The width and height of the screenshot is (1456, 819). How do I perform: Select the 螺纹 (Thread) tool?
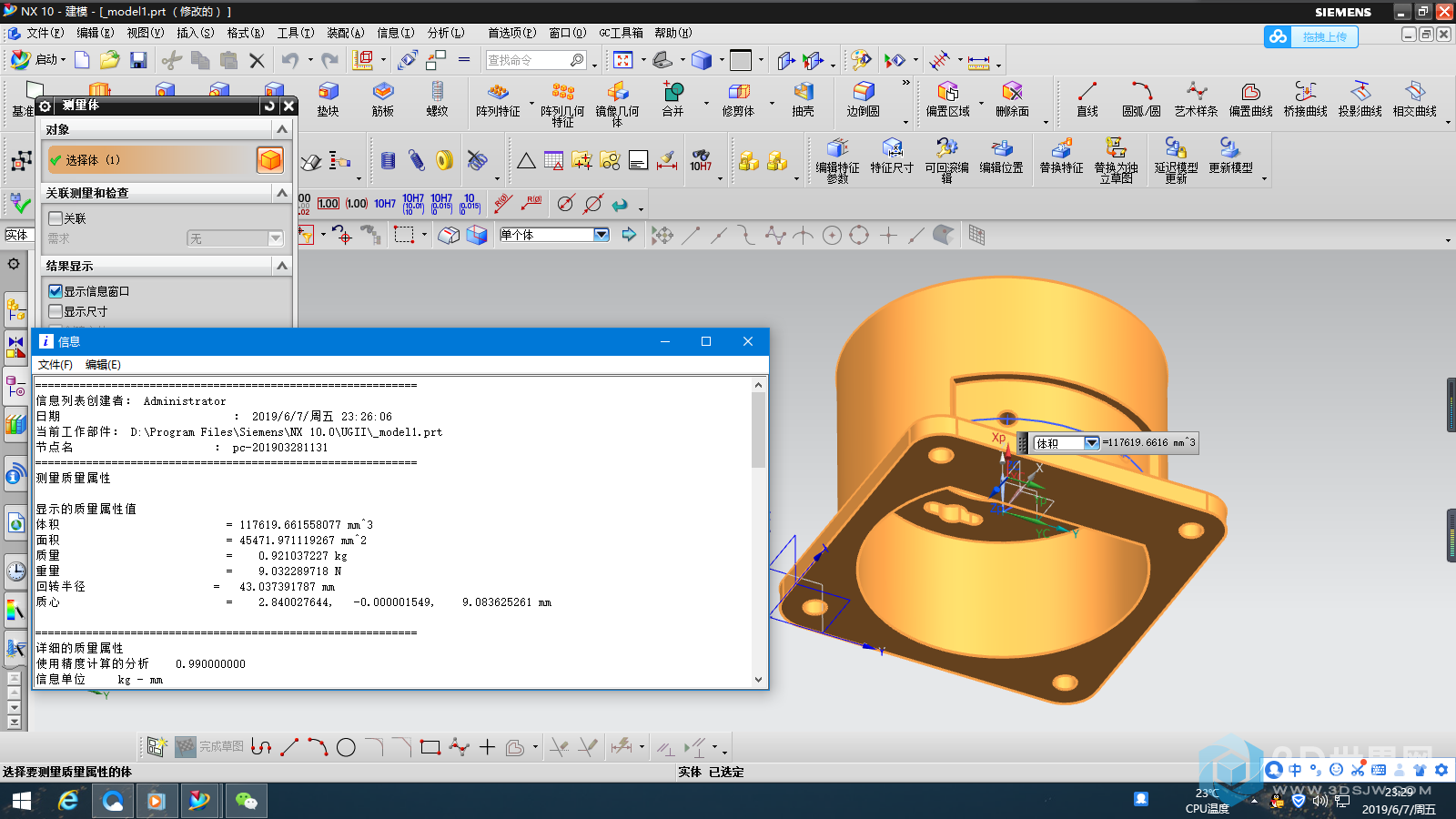pos(438,99)
